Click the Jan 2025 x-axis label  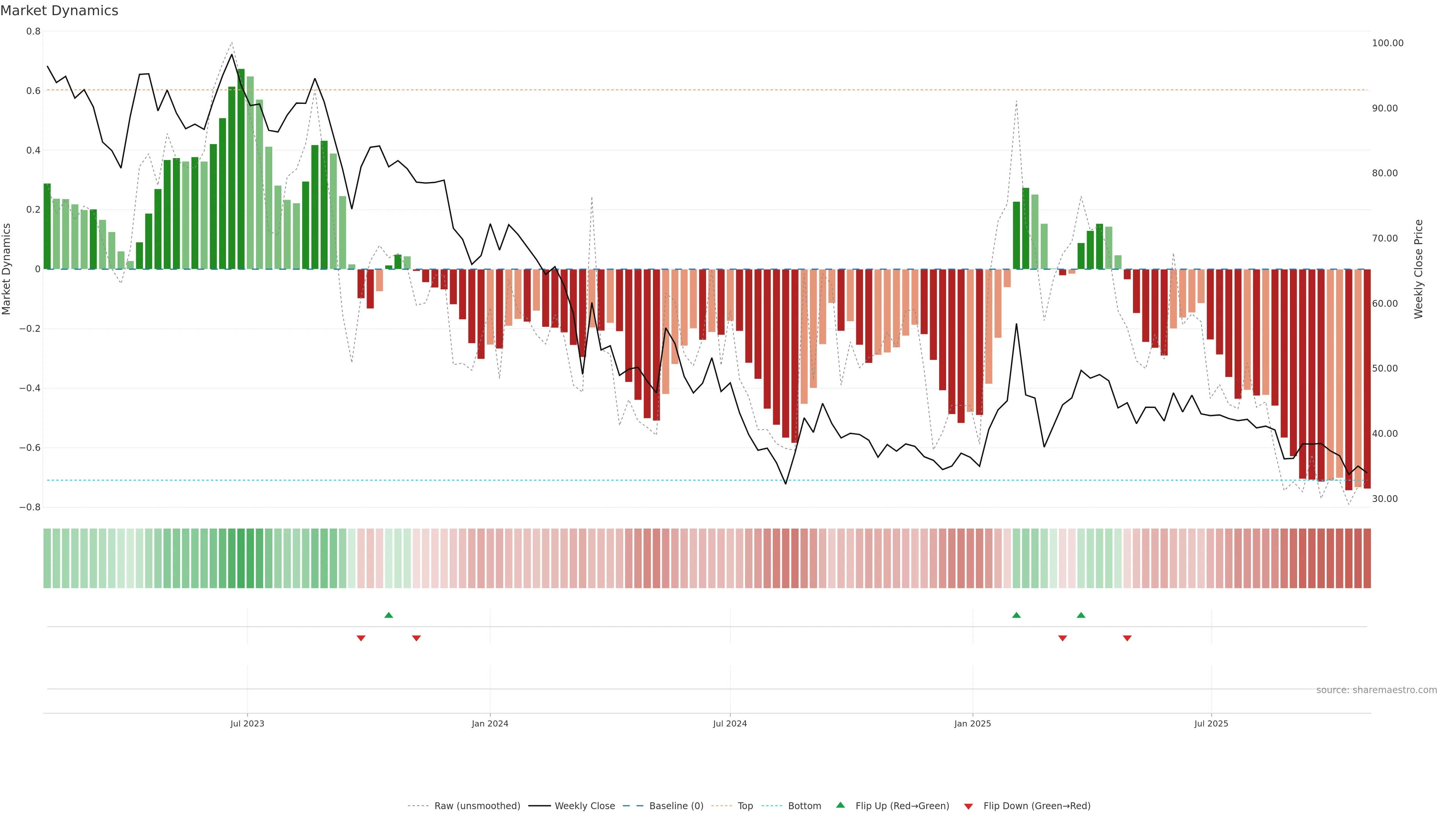coord(972,723)
